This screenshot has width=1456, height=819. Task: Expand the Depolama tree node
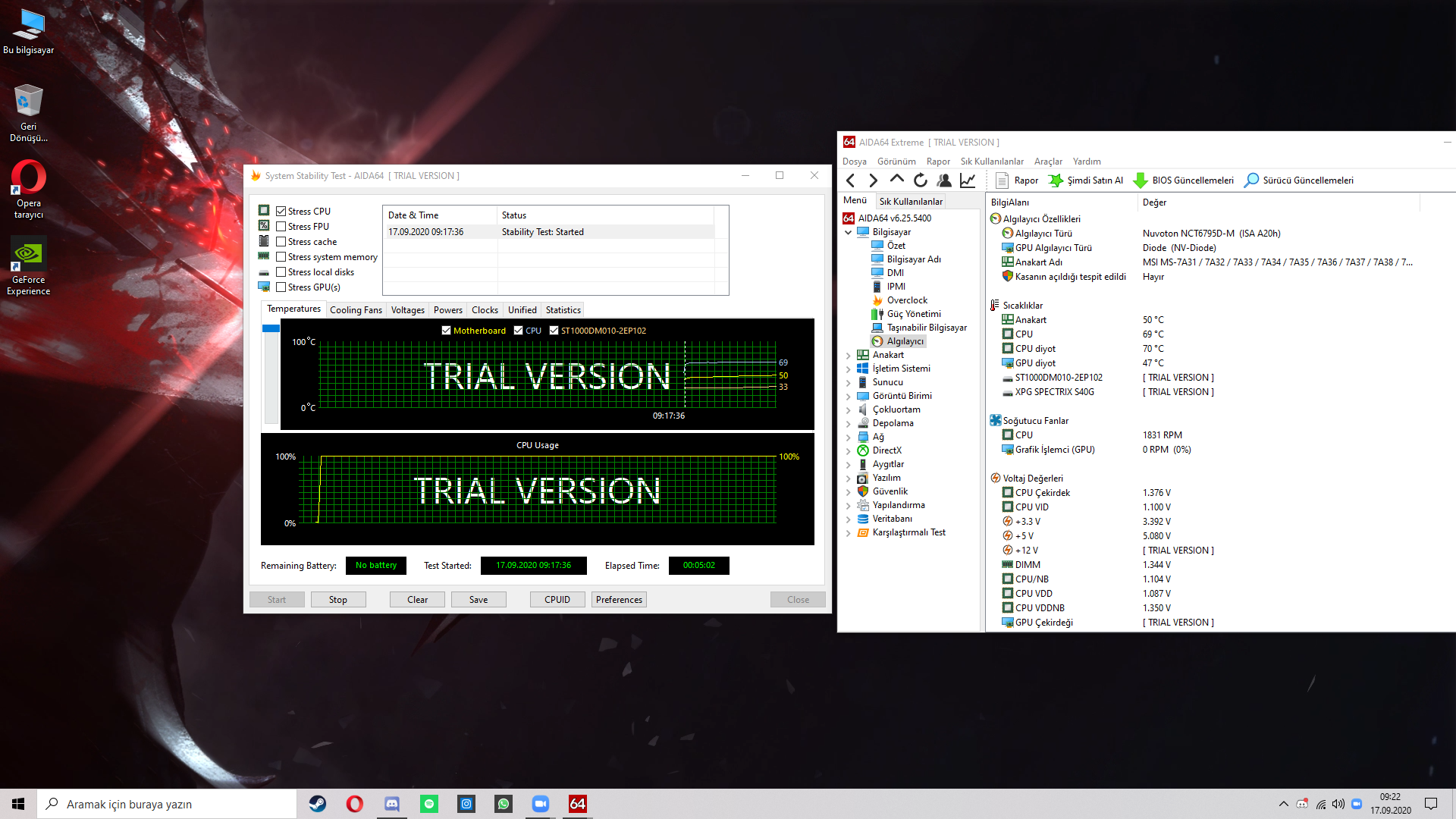(x=848, y=423)
